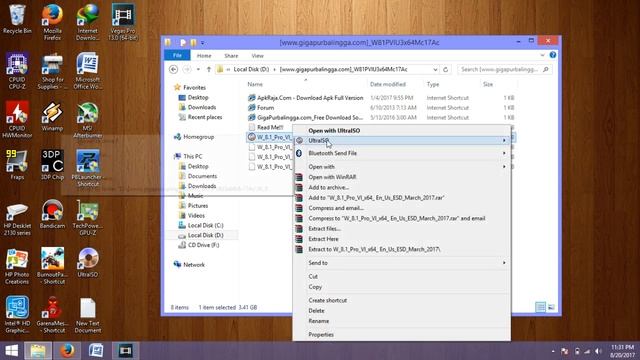Select Compress and email... option
The image size is (640, 360).
pyautogui.click(x=402, y=208)
